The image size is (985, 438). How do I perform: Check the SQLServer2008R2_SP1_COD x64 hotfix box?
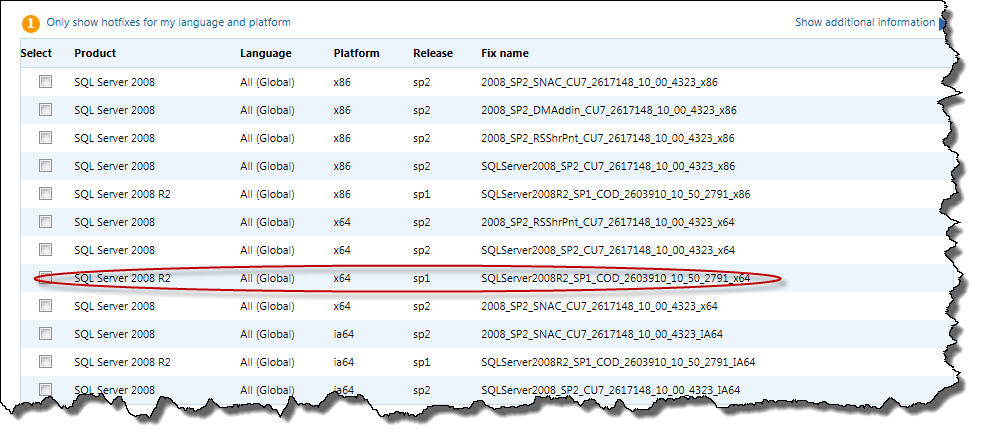point(45,277)
